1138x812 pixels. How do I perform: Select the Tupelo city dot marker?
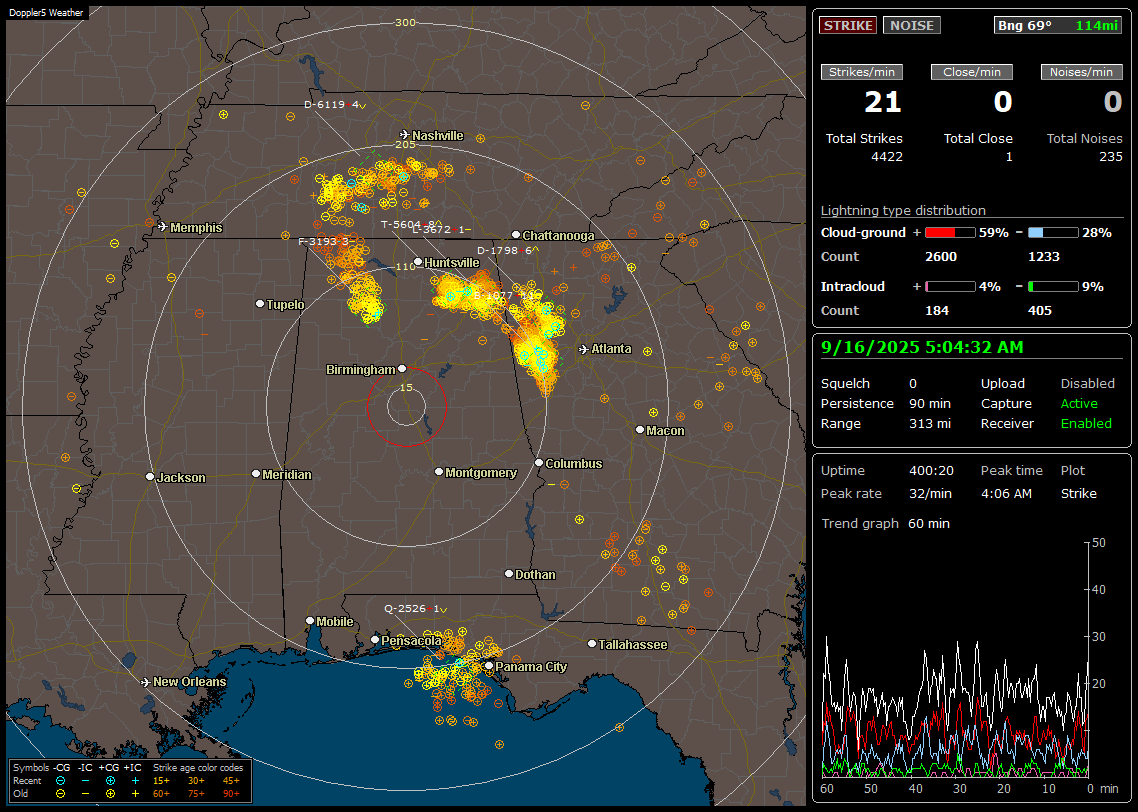(x=260, y=303)
